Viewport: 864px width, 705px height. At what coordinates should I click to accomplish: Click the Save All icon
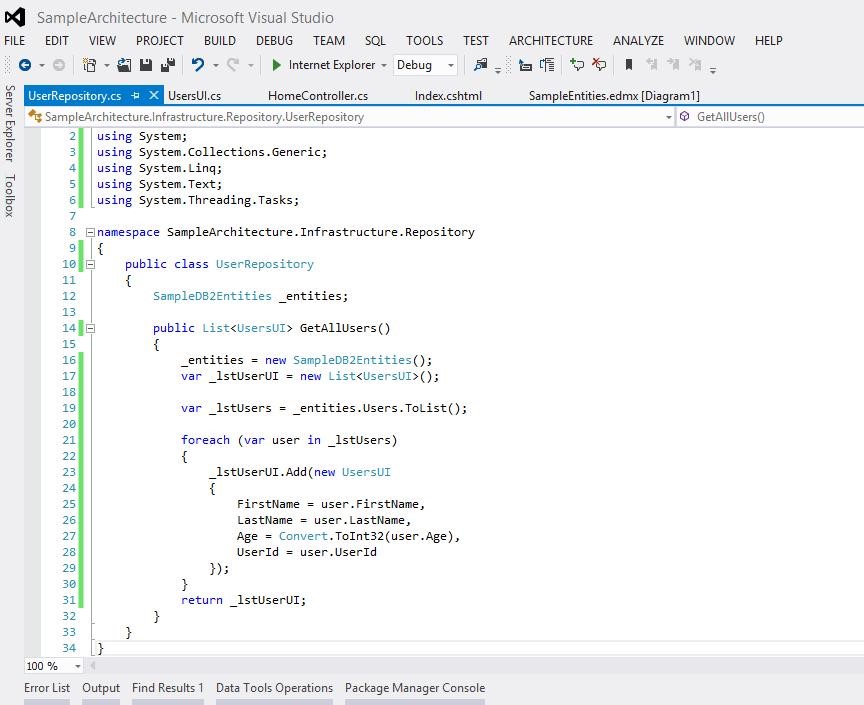(x=167, y=66)
